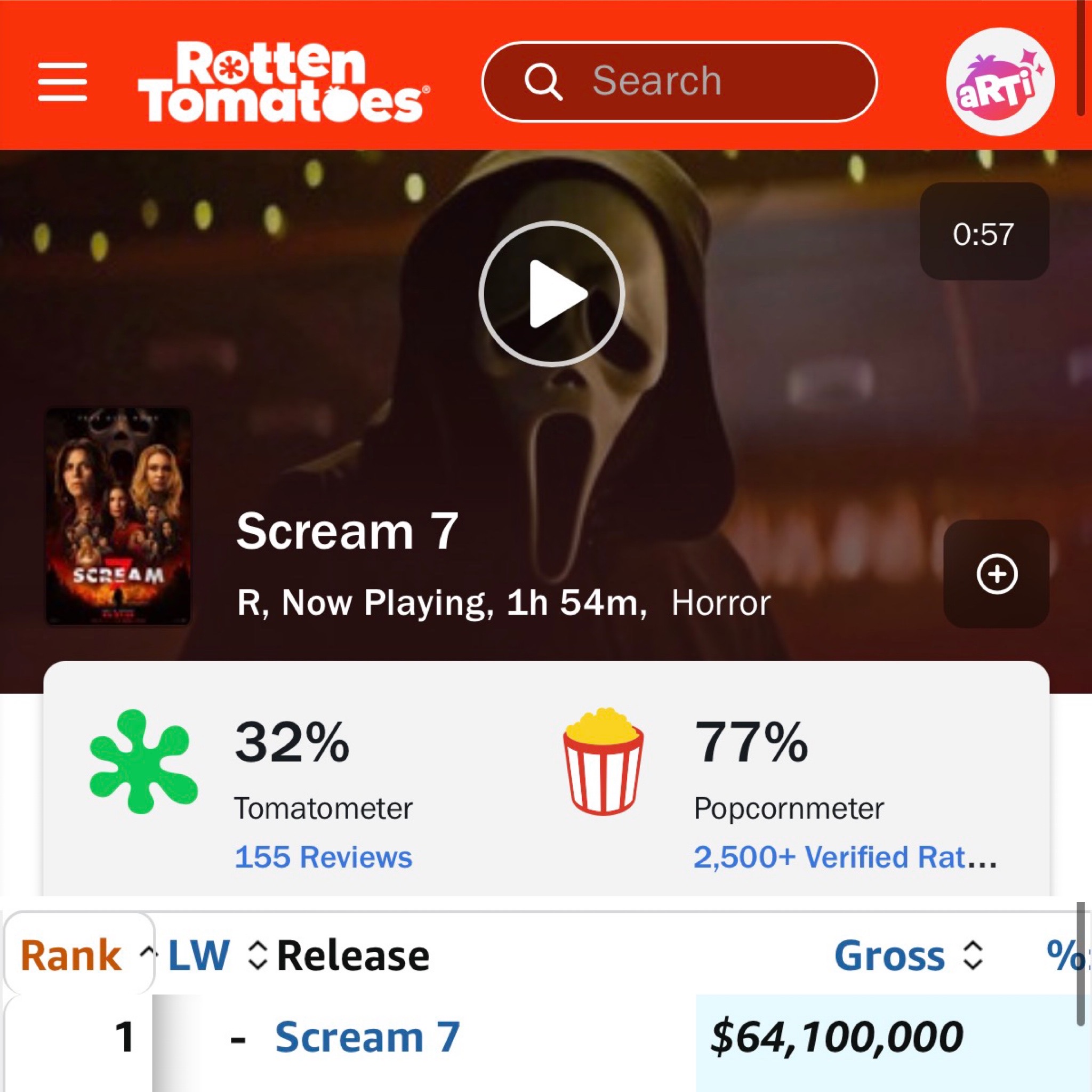Image resolution: width=1092 pixels, height=1092 pixels.
Task: Play the Scream 7 trailer
Action: (552, 293)
